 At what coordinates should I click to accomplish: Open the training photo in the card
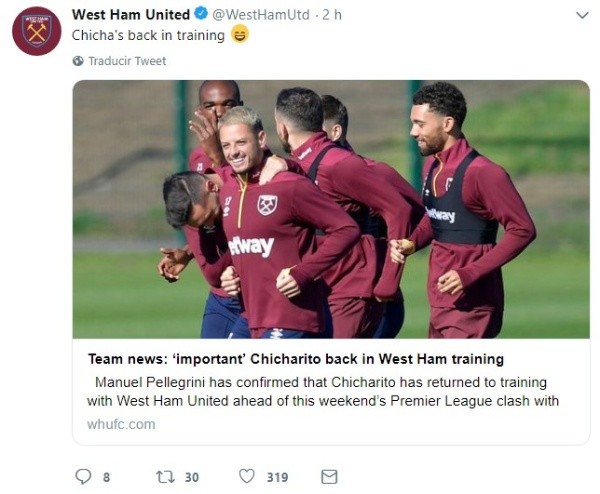[x=331, y=209]
